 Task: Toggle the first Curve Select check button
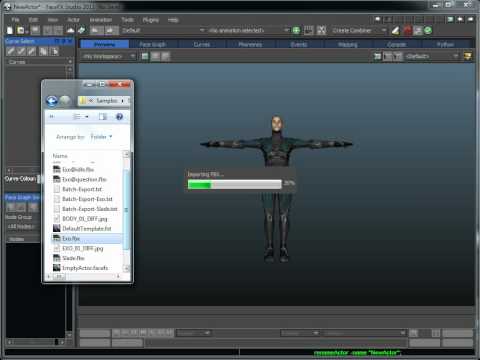11,51
